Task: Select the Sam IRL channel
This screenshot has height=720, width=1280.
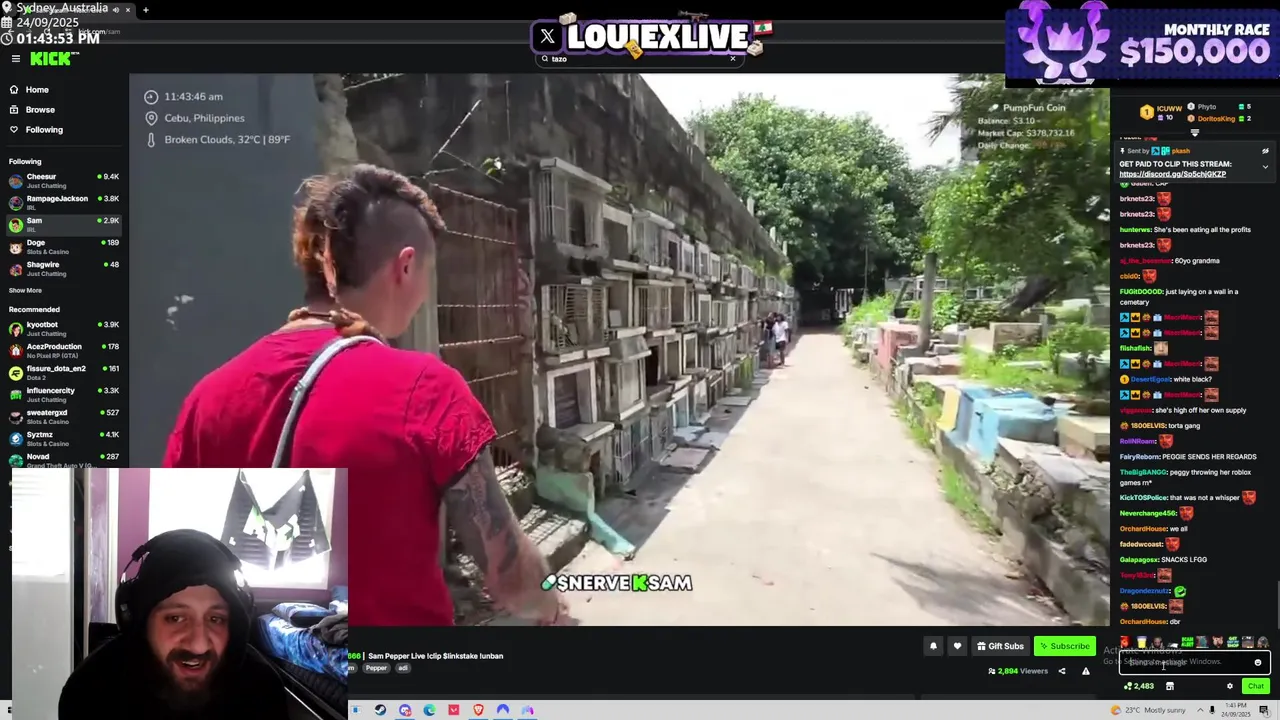Action: (64, 225)
